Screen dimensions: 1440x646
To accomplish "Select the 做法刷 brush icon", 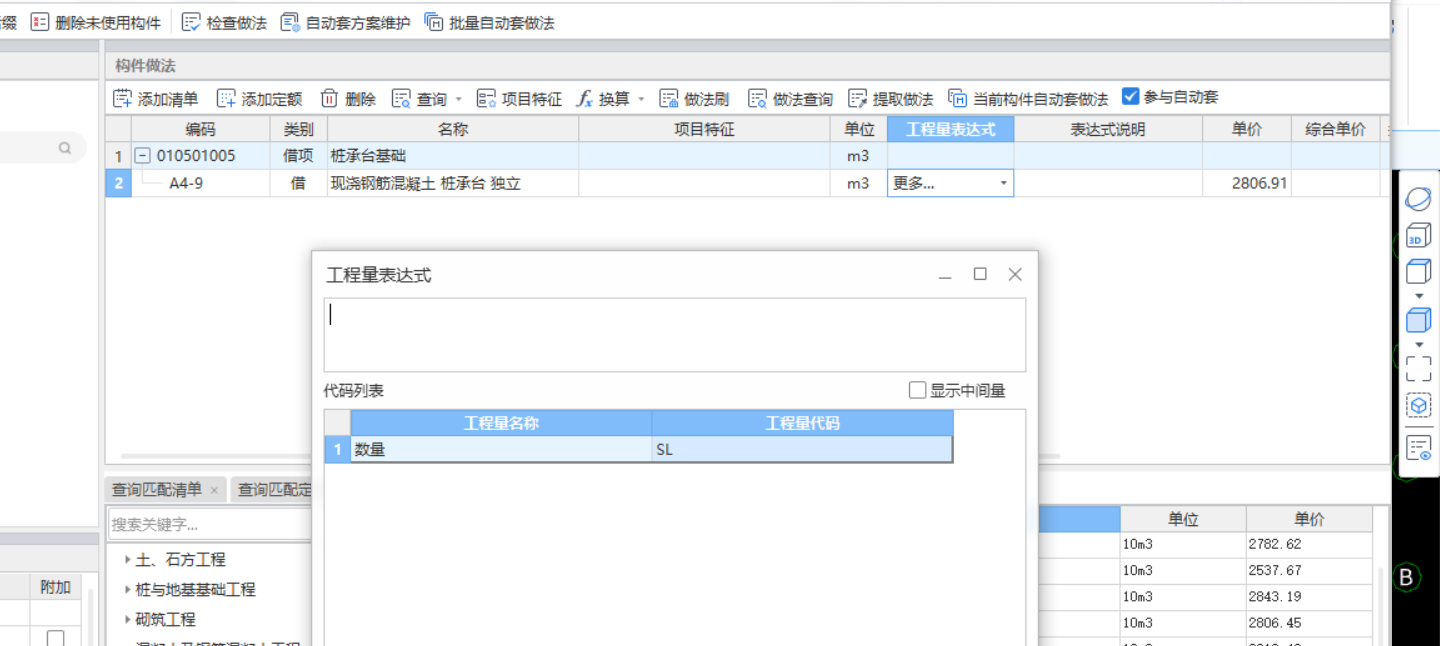I will coord(668,97).
